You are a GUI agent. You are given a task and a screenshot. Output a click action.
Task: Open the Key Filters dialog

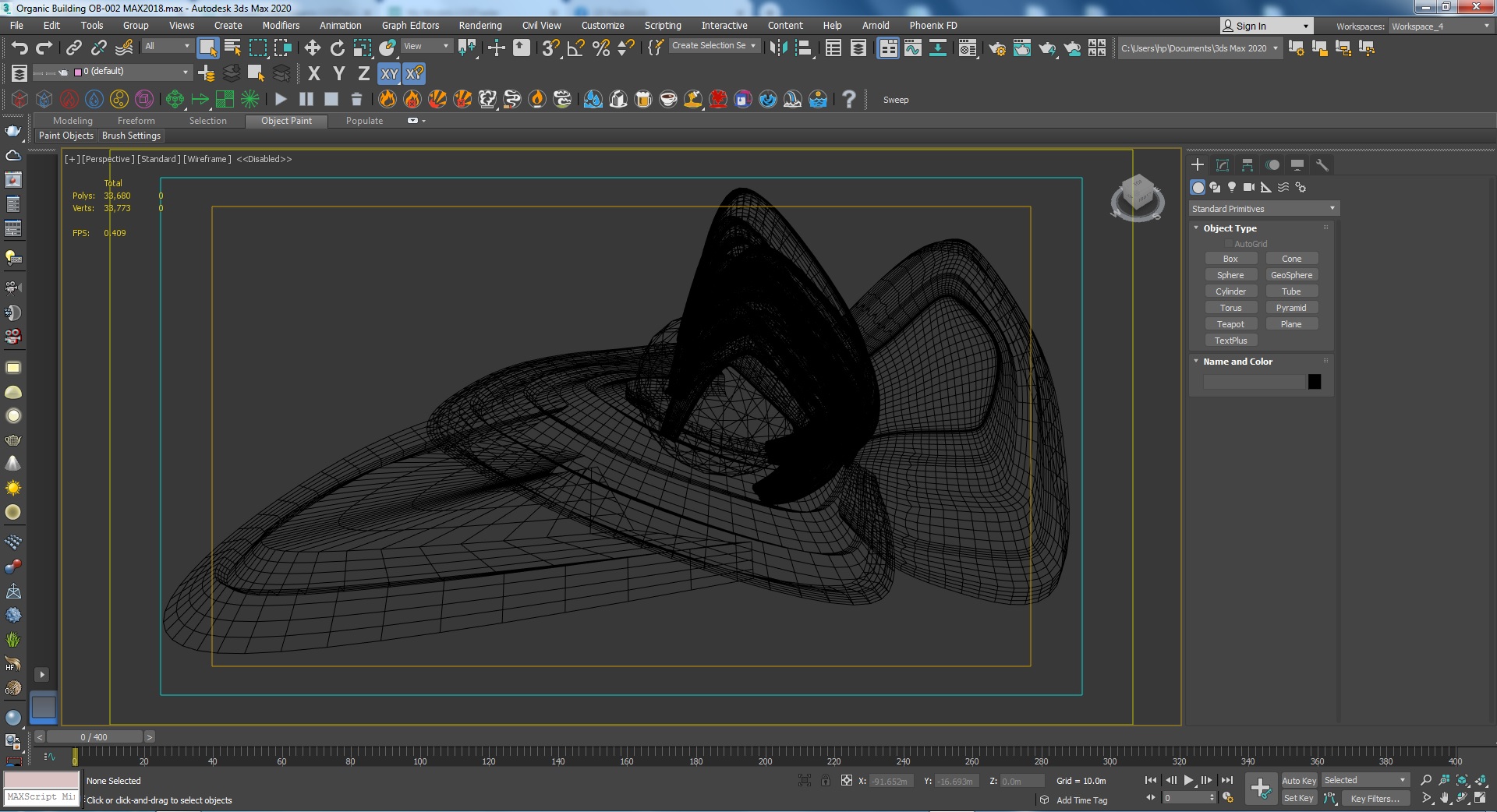pyautogui.click(x=1374, y=799)
